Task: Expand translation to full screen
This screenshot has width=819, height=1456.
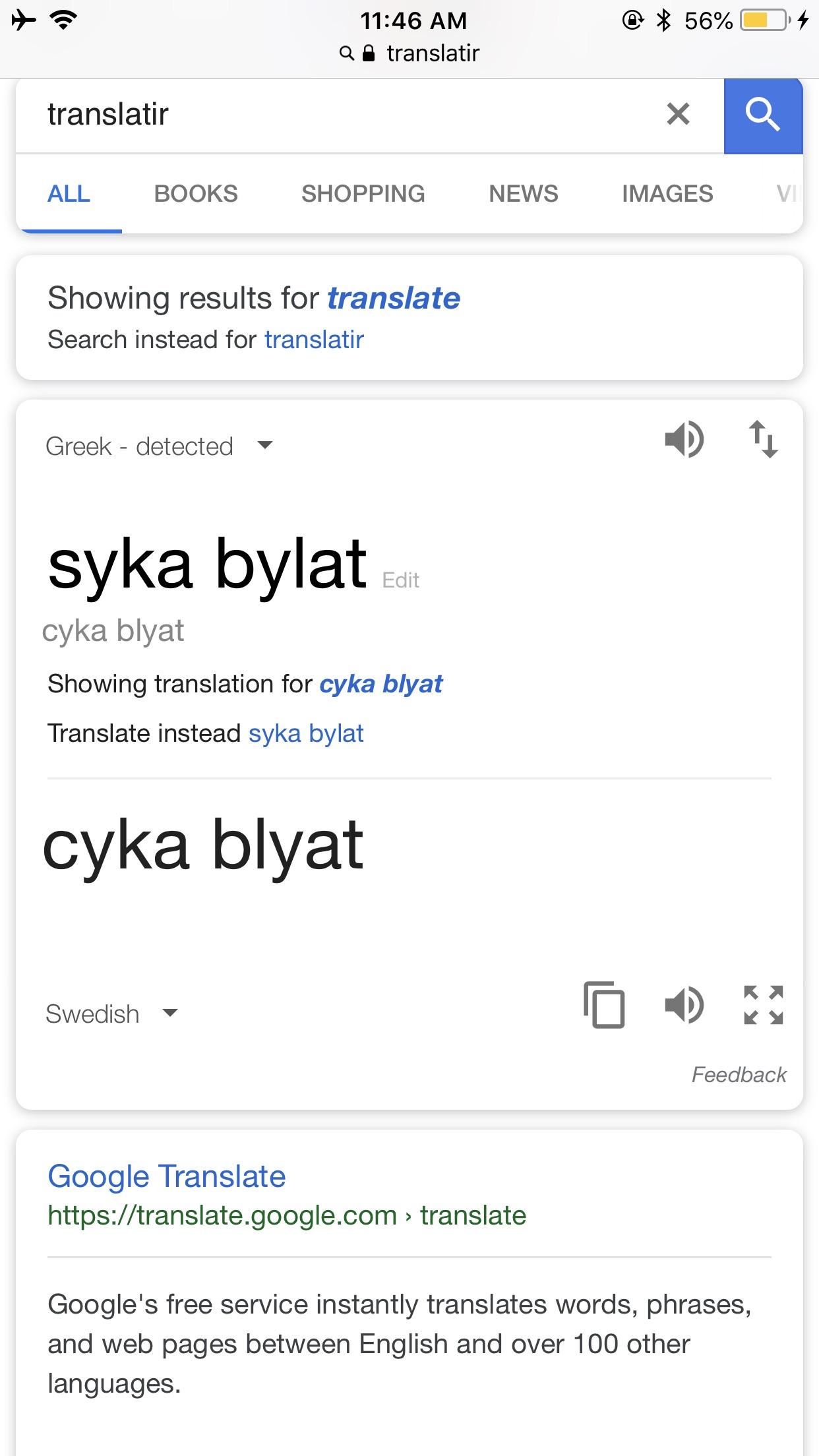Action: click(764, 1005)
